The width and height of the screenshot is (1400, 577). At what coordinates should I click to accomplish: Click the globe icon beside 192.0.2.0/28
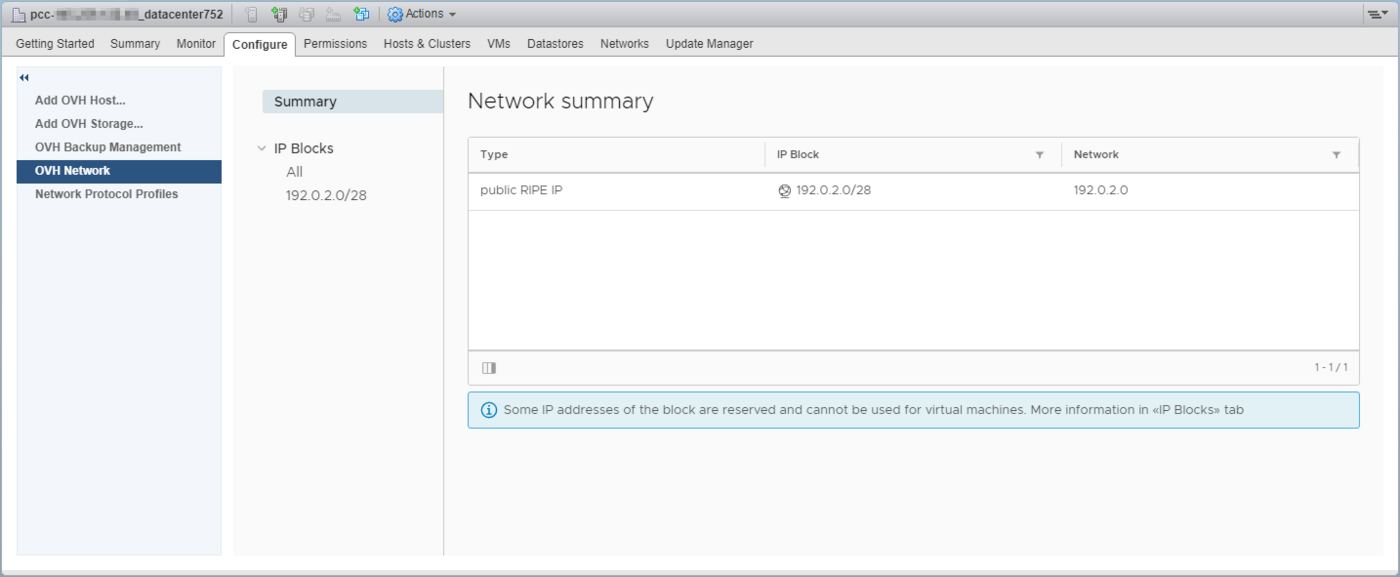coord(784,191)
